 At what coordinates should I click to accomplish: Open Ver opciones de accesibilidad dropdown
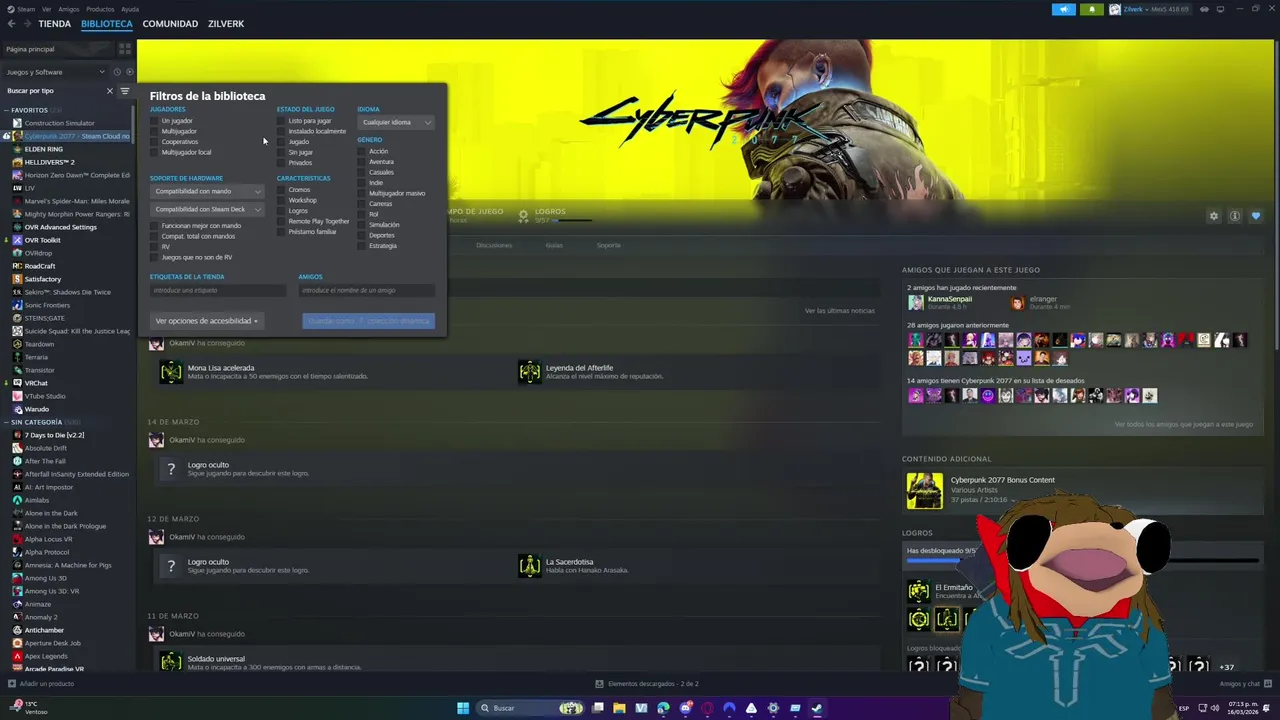coord(207,321)
